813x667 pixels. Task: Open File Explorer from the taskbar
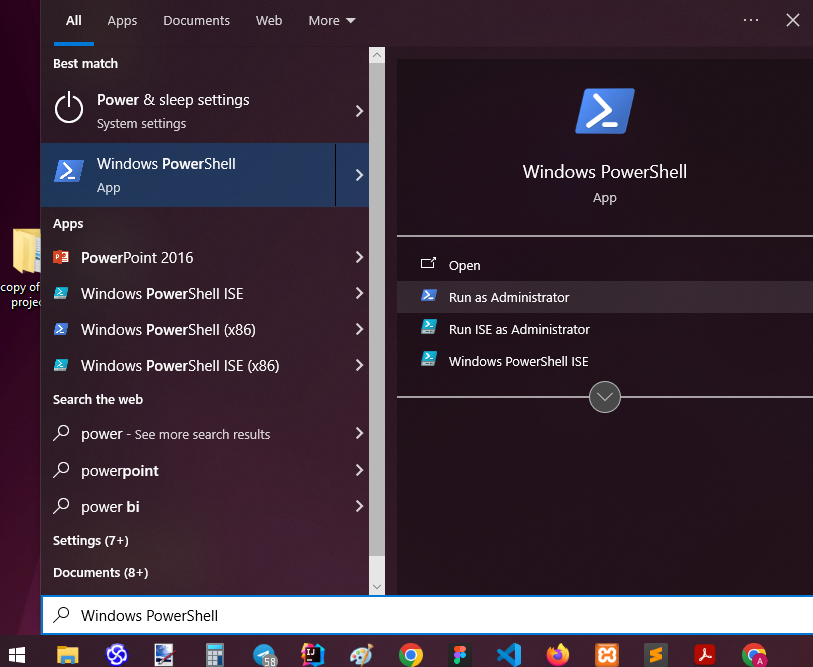point(67,655)
